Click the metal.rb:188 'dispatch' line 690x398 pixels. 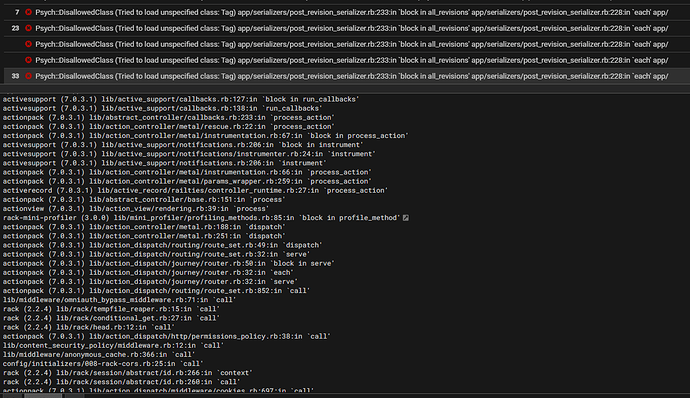pyautogui.click(x=144, y=227)
